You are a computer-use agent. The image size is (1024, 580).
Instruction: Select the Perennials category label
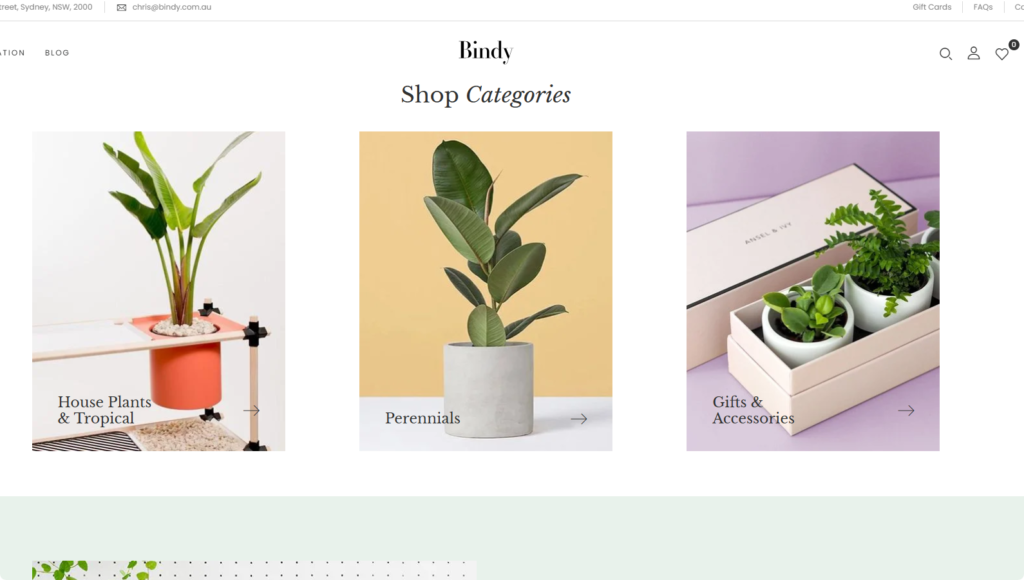(422, 418)
